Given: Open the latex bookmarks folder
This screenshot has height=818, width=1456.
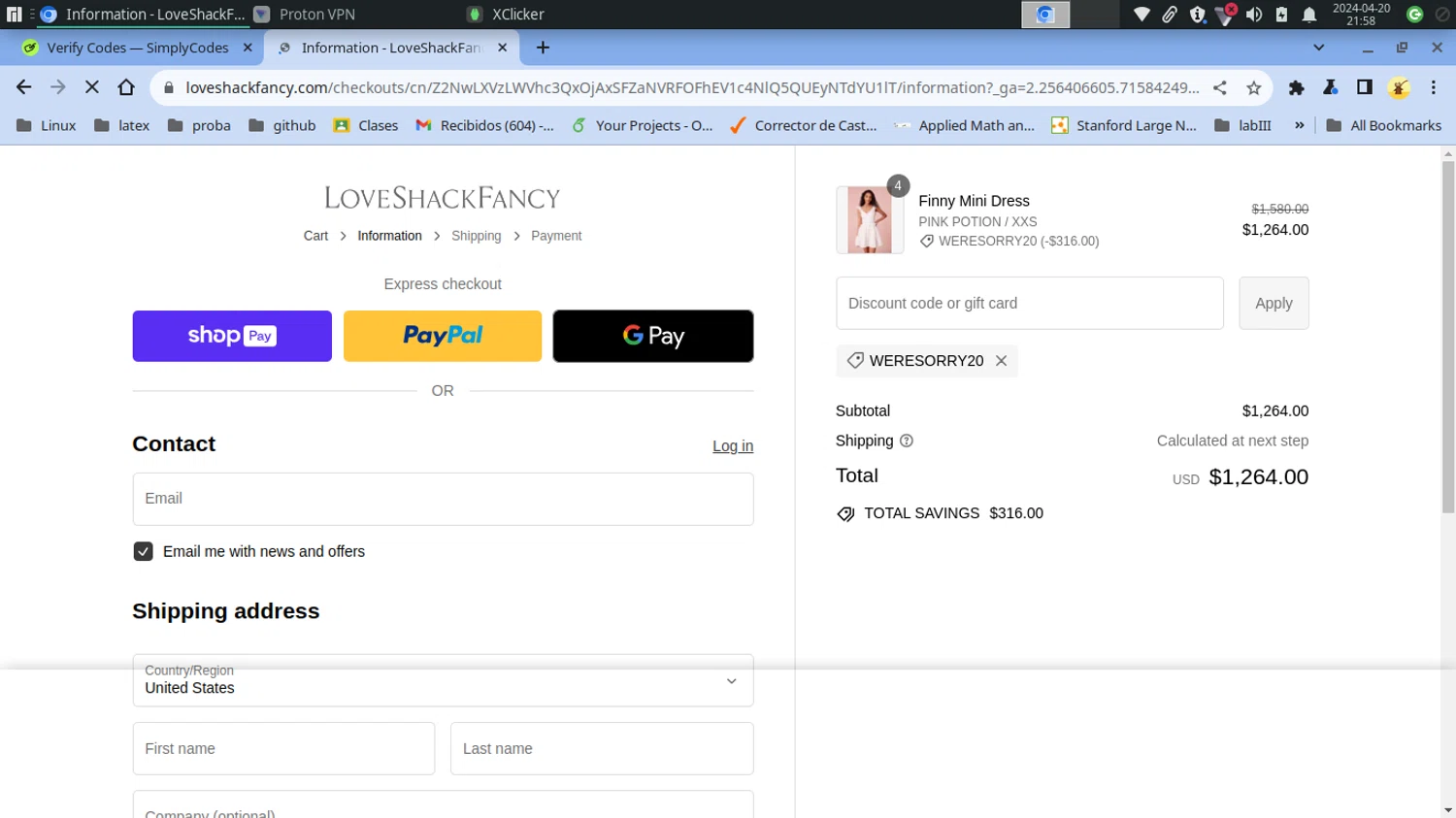Looking at the screenshot, I should [121, 125].
